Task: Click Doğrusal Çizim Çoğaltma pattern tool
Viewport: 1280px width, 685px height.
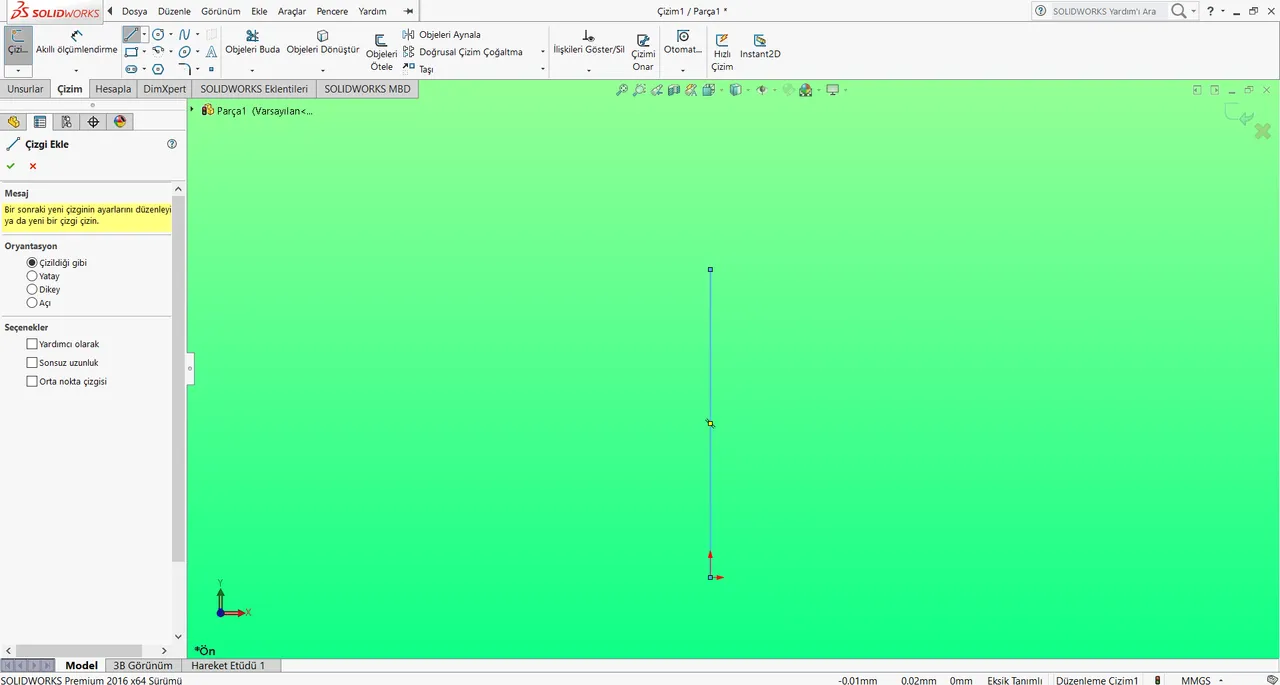Action: click(463, 51)
